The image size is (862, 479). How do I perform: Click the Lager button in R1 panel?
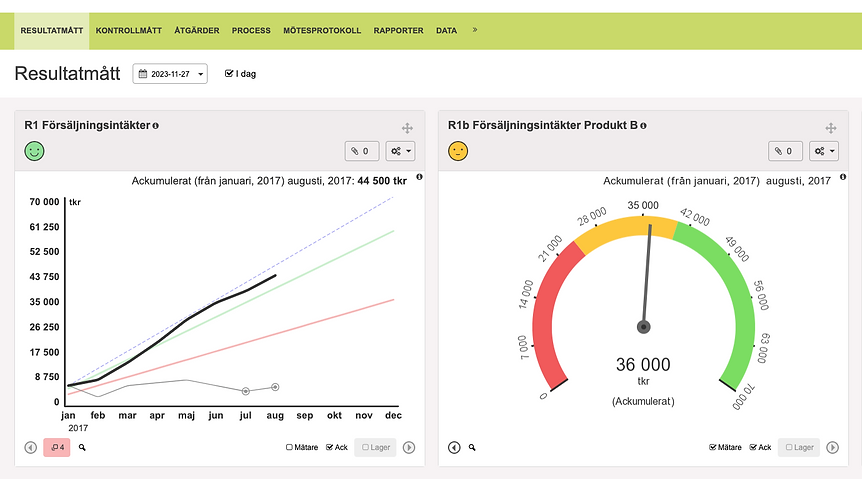(x=375, y=448)
